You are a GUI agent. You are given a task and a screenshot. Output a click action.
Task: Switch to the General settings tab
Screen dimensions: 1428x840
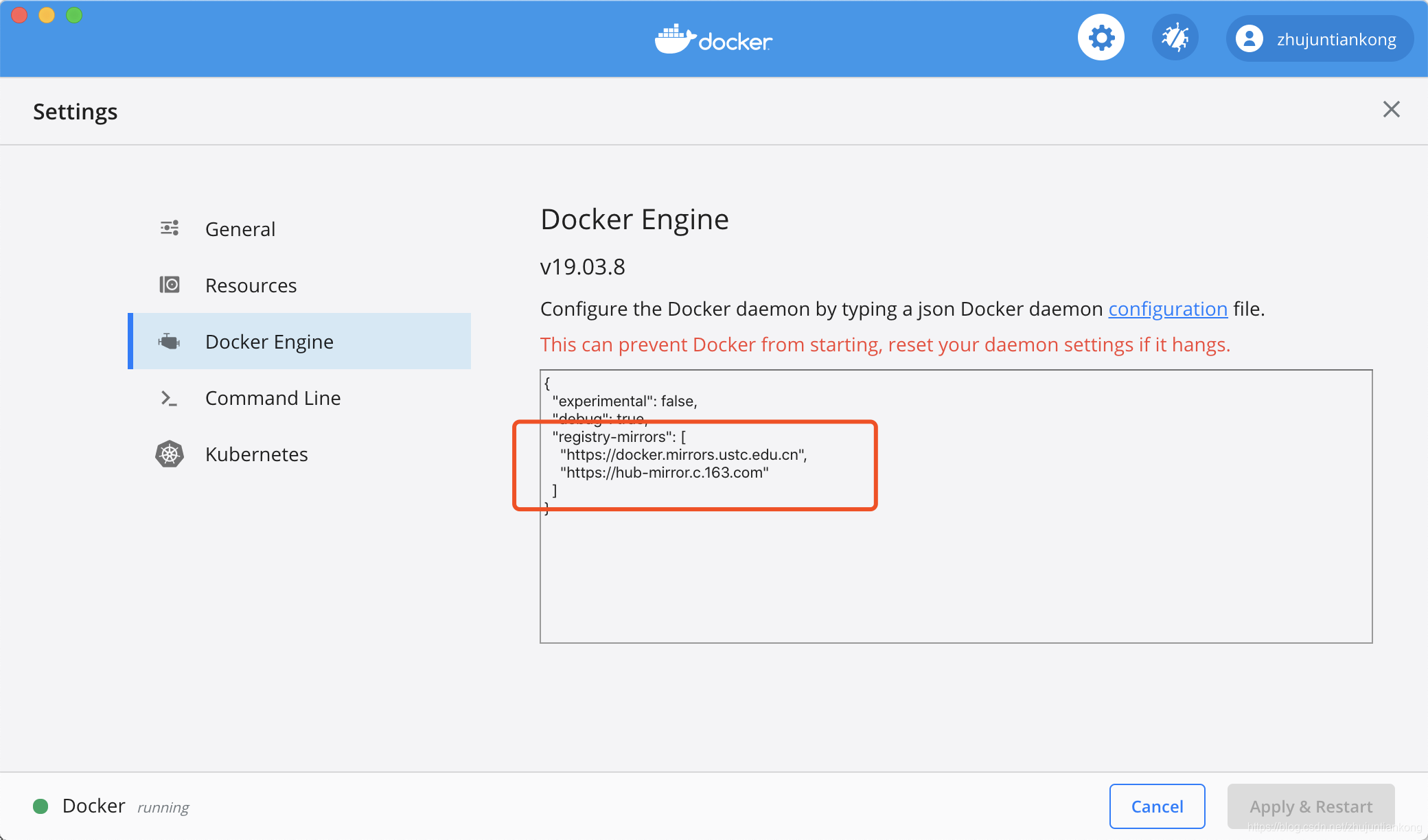click(240, 229)
